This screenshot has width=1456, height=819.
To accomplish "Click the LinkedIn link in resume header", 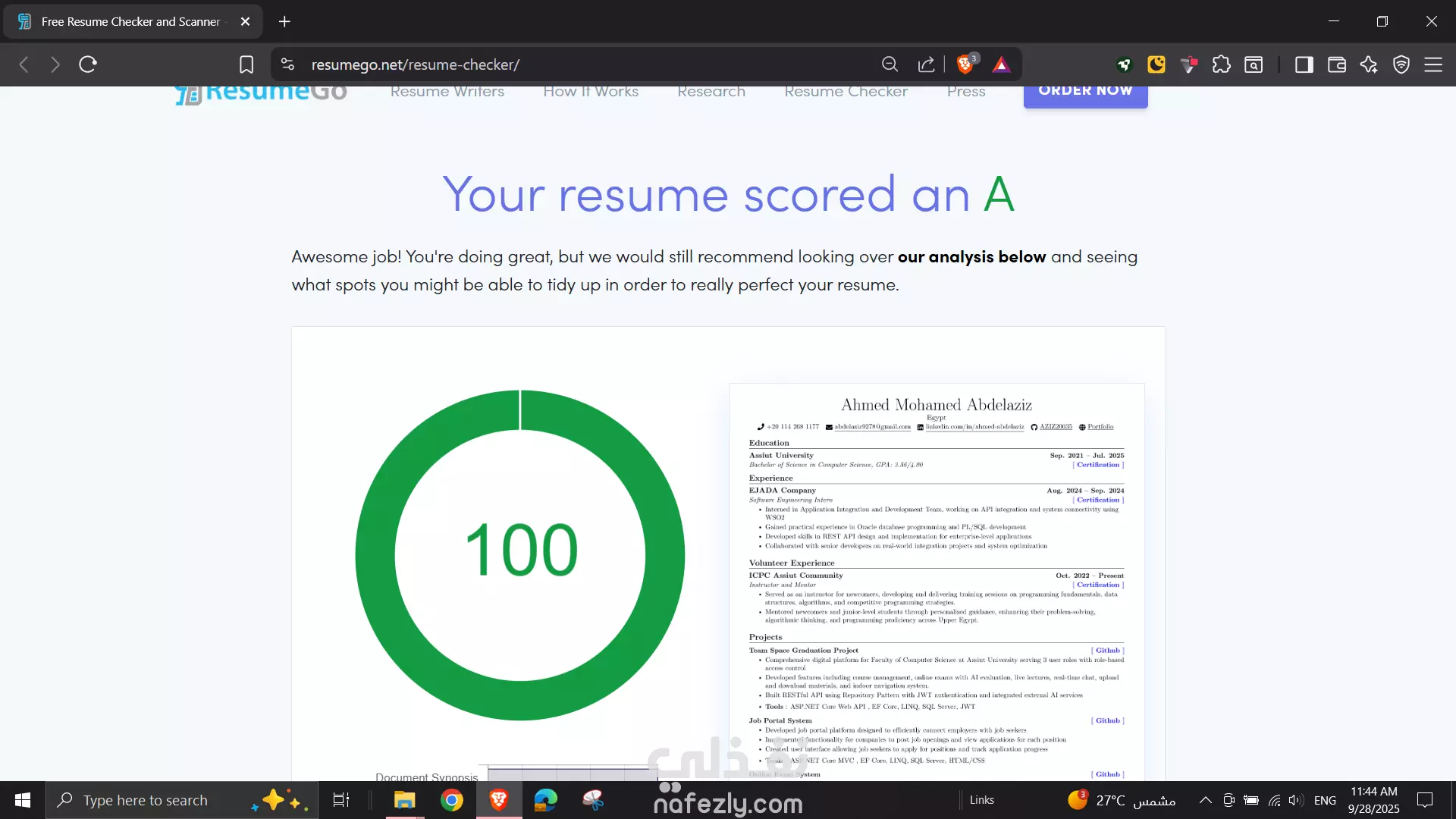I will pos(974,427).
